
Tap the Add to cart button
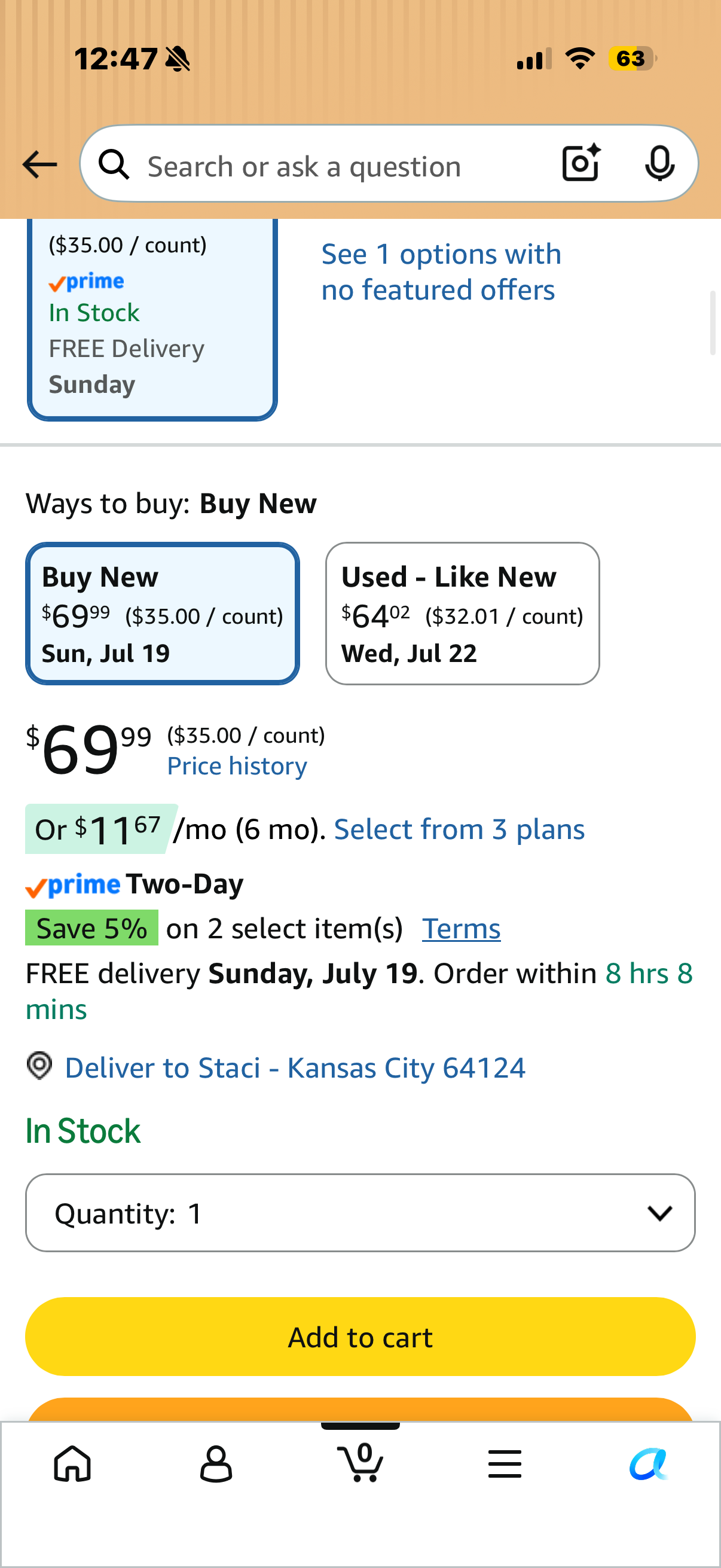pos(360,1337)
